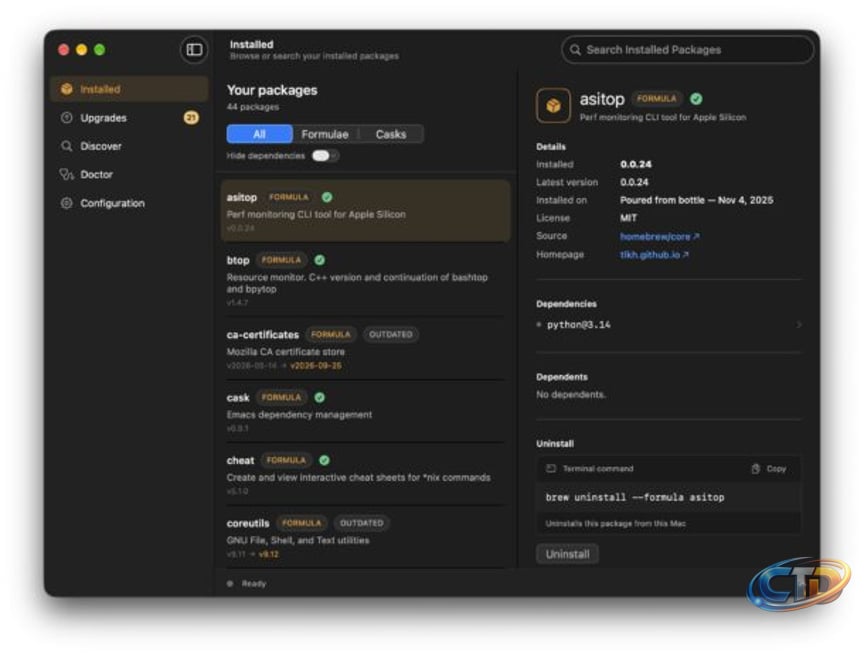Expand the python@3.14 dependency chevron
The width and height of the screenshot is (864, 655).
(x=798, y=324)
